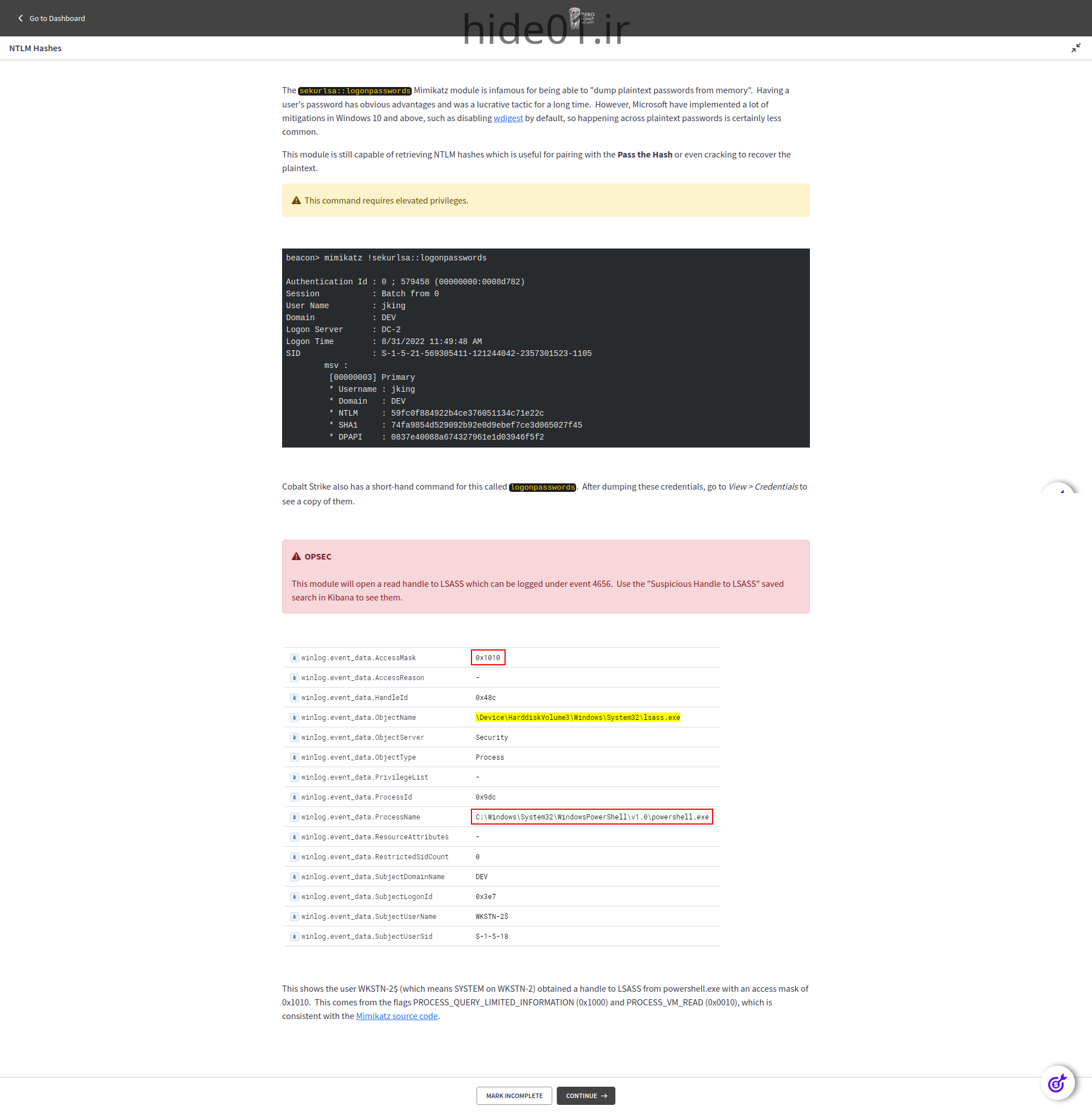Click the beacon> mimikatz command line
Viewport: 1092px width, 1114px height.
pyautogui.click(x=386, y=258)
